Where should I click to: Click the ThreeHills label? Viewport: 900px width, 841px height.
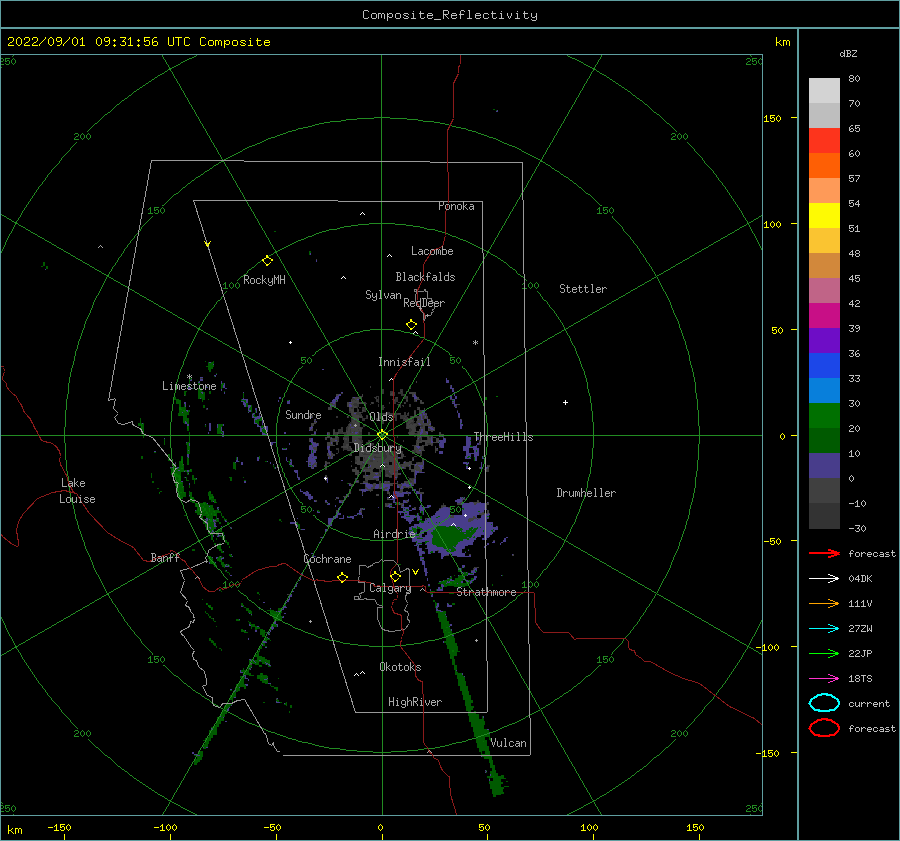click(x=503, y=437)
